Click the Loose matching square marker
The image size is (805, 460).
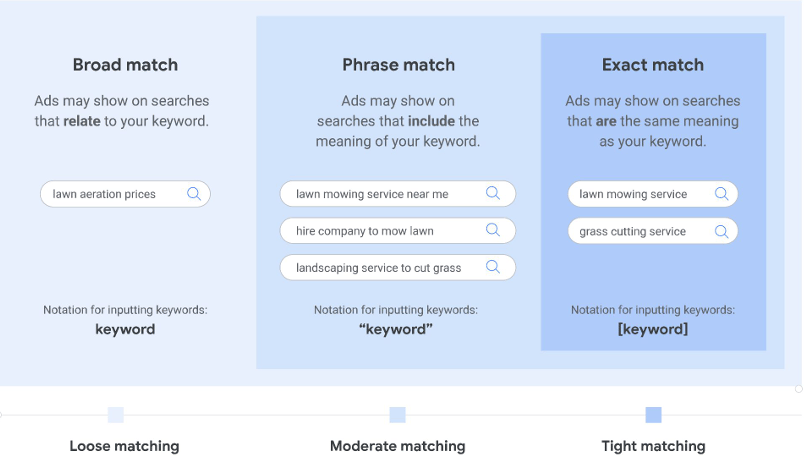[x=116, y=415]
